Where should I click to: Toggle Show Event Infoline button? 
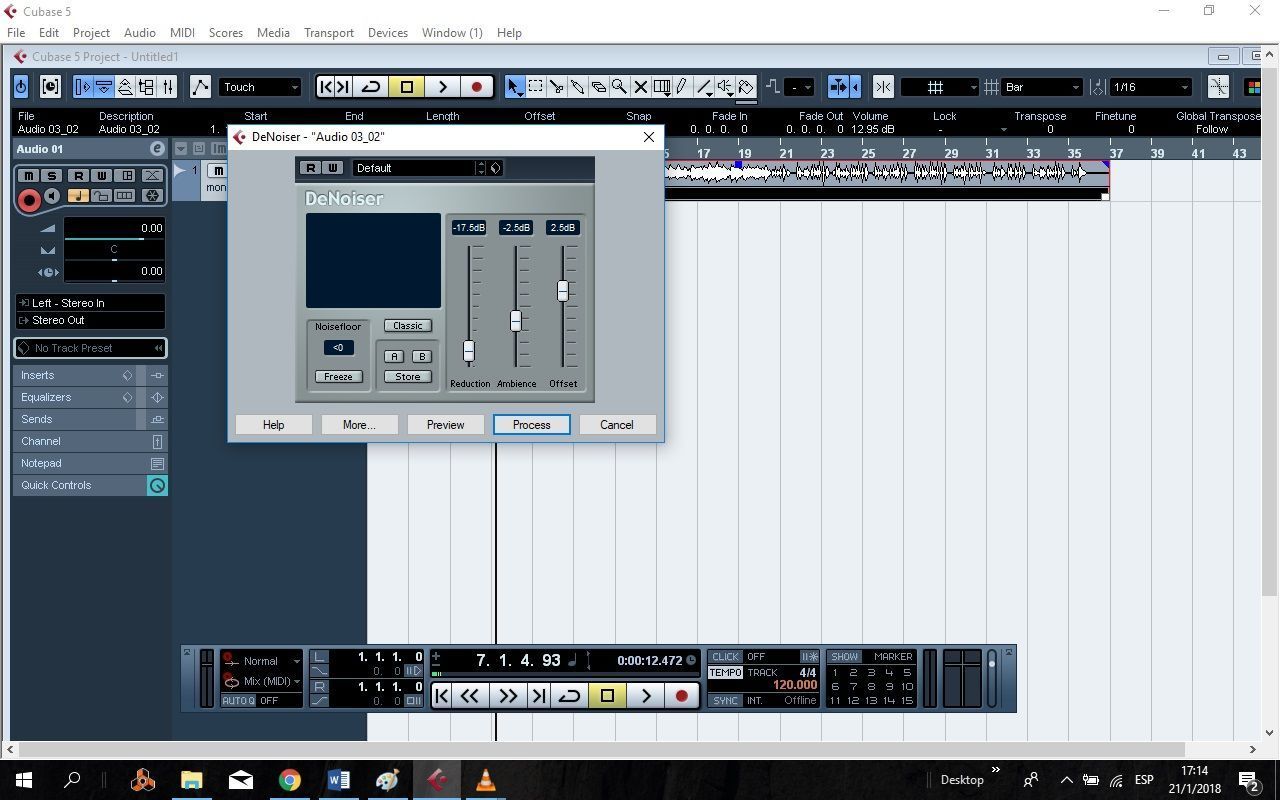[103, 87]
